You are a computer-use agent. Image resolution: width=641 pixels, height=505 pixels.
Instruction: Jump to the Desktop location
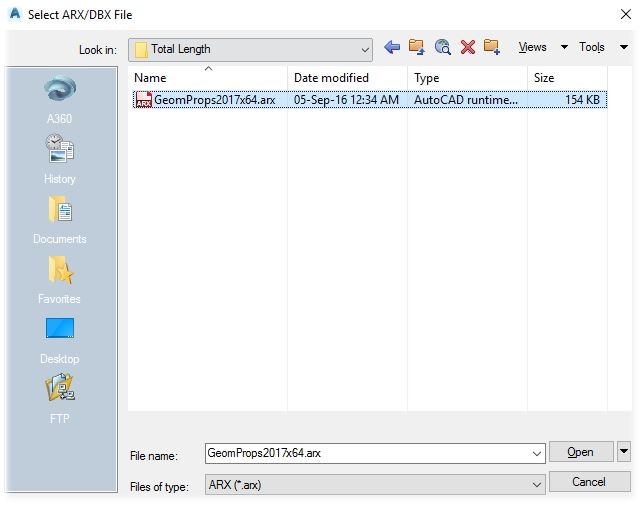(60, 340)
